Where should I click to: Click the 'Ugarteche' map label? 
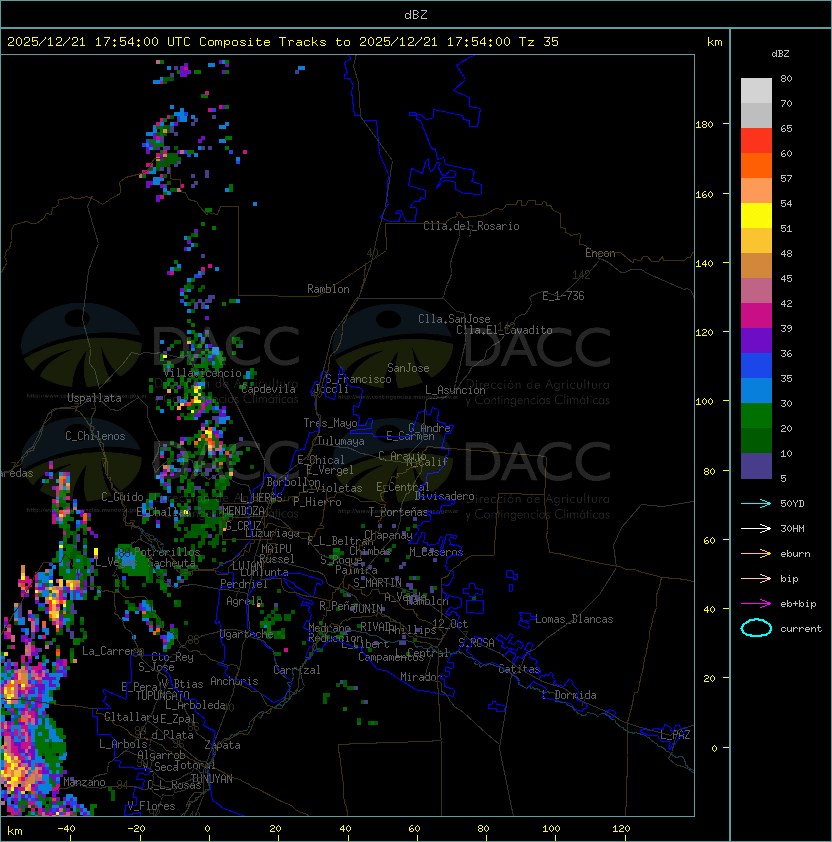pyautogui.click(x=247, y=634)
